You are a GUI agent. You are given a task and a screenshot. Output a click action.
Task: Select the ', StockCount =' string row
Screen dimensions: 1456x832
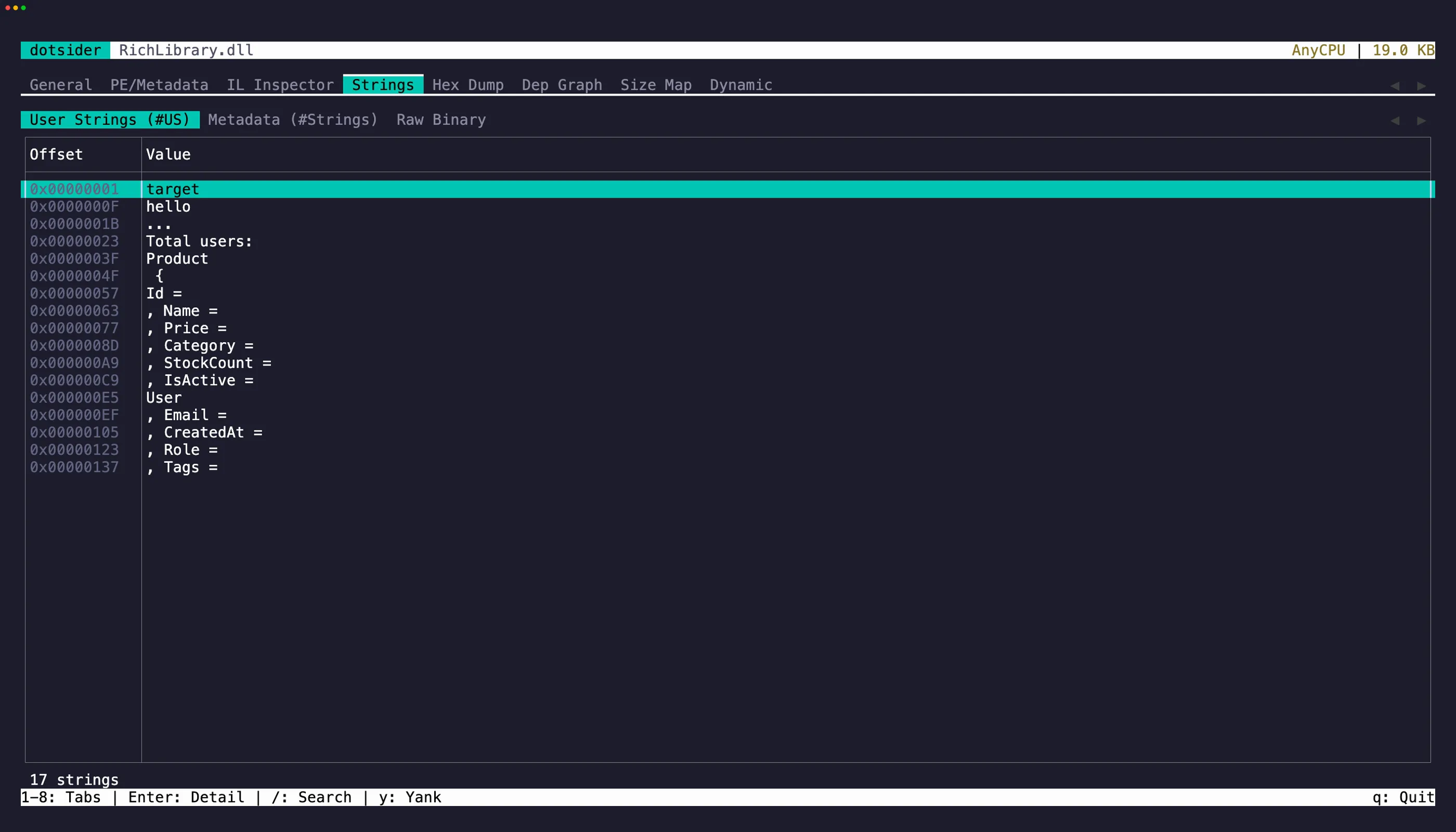(727, 363)
